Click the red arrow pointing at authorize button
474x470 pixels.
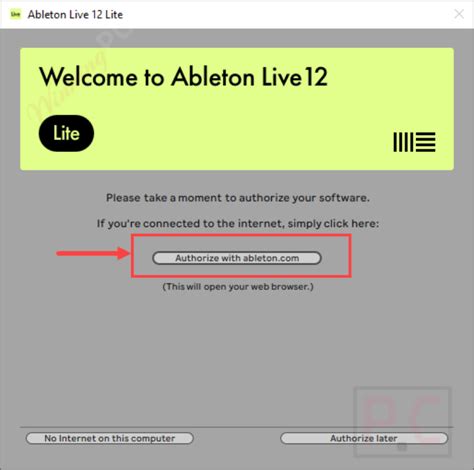[x=93, y=253]
